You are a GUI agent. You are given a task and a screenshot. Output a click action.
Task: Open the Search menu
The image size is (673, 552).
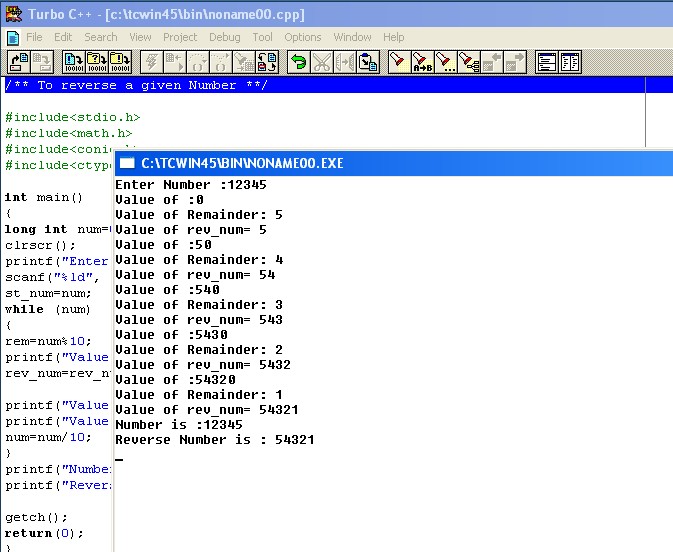(100, 37)
